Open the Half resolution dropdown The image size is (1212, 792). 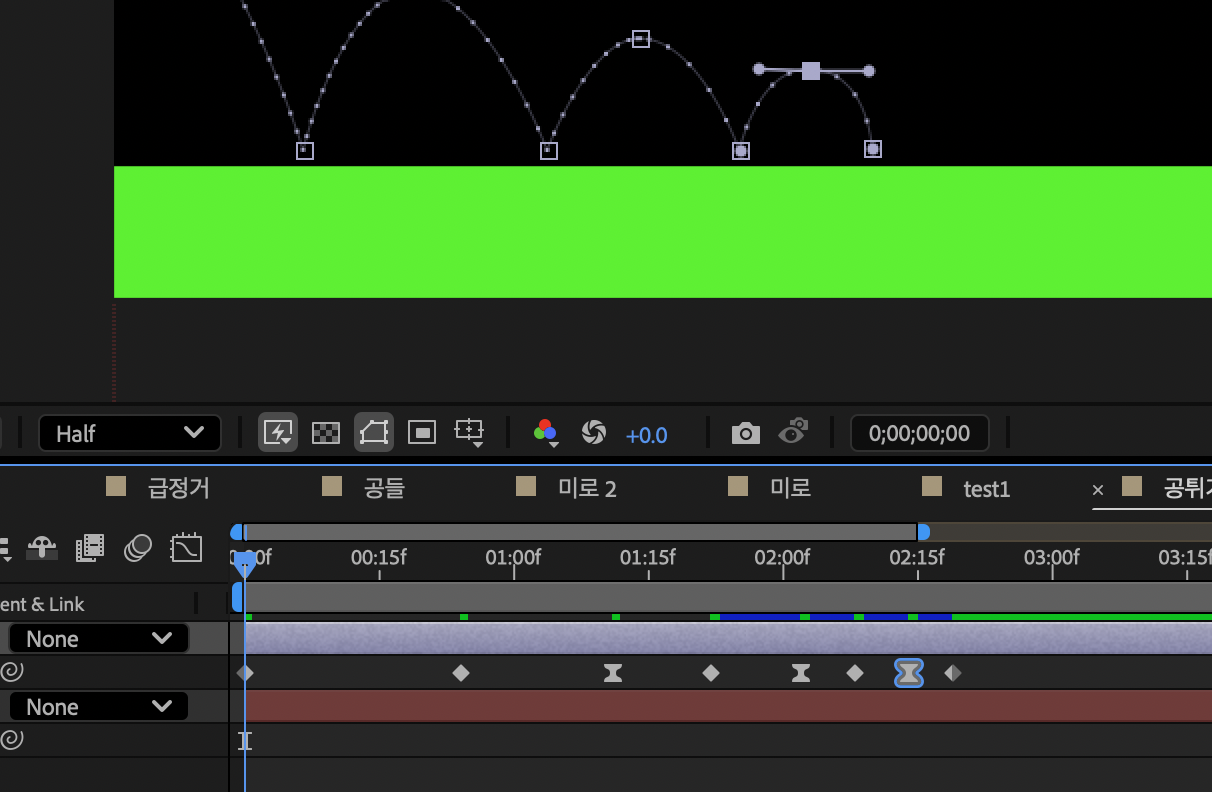click(x=129, y=433)
